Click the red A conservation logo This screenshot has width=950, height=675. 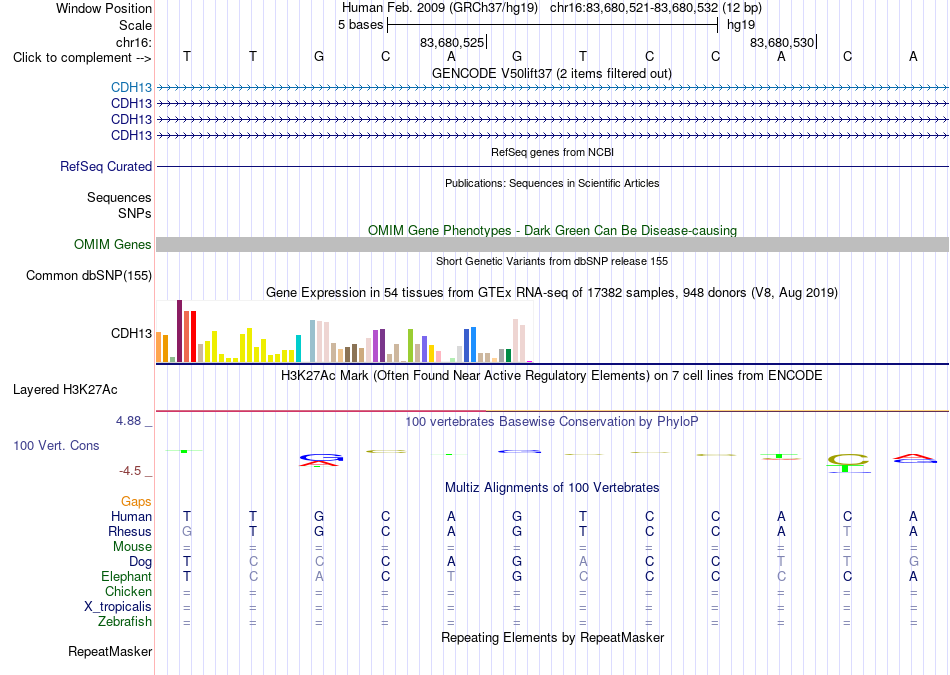[x=914, y=459]
